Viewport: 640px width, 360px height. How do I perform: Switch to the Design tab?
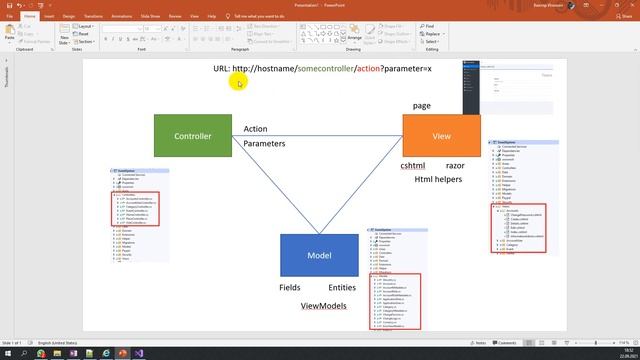click(69, 16)
